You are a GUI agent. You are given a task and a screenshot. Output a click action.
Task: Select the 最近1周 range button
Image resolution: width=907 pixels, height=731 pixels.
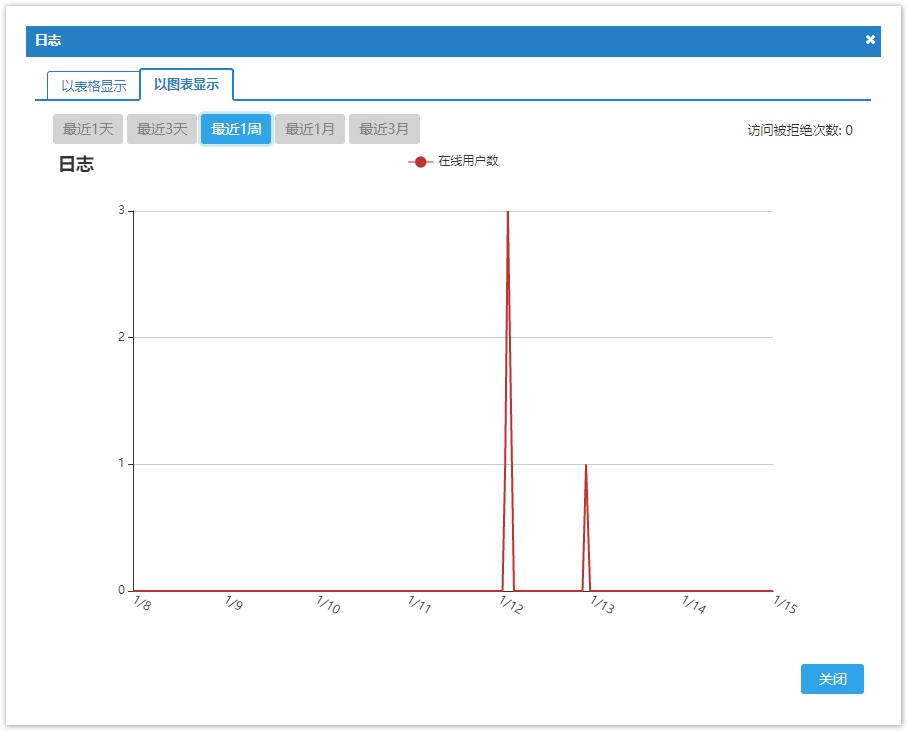pyautogui.click(x=236, y=128)
